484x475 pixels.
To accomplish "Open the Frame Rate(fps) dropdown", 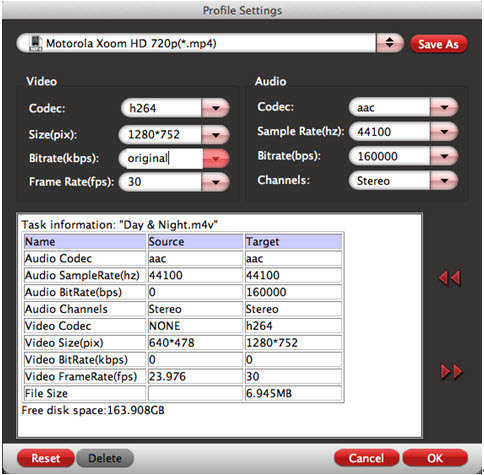I will (x=215, y=182).
